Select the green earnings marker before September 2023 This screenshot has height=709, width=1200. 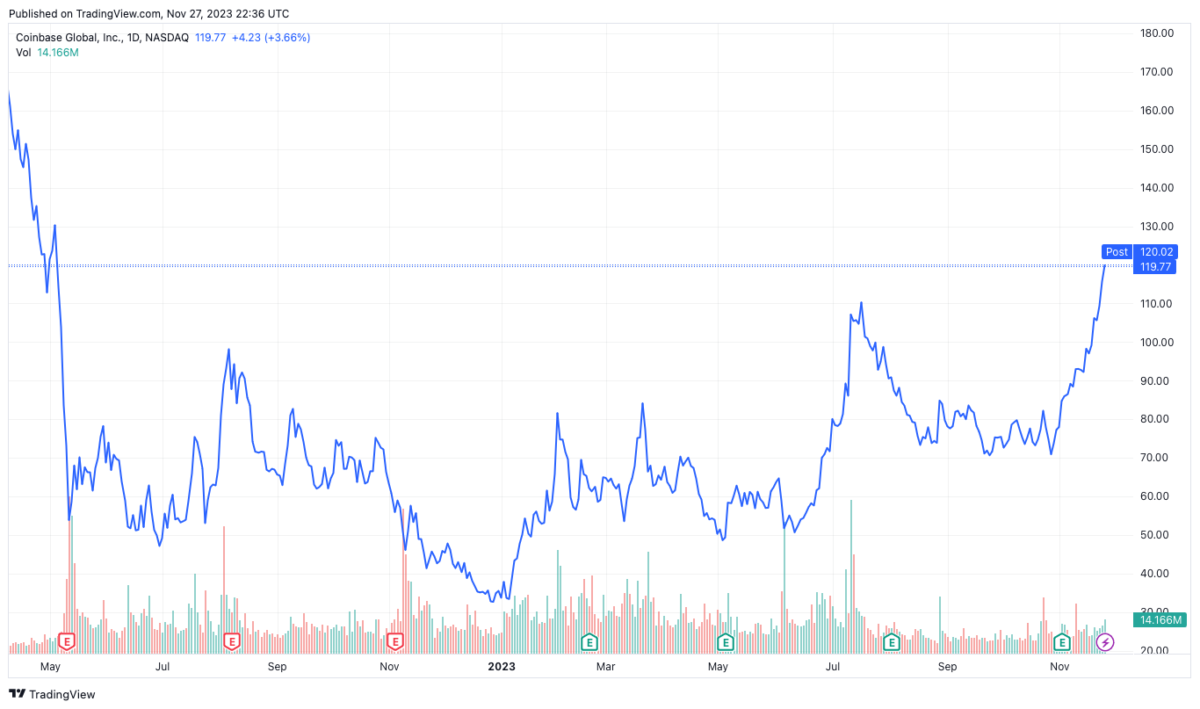pyautogui.click(x=890, y=640)
